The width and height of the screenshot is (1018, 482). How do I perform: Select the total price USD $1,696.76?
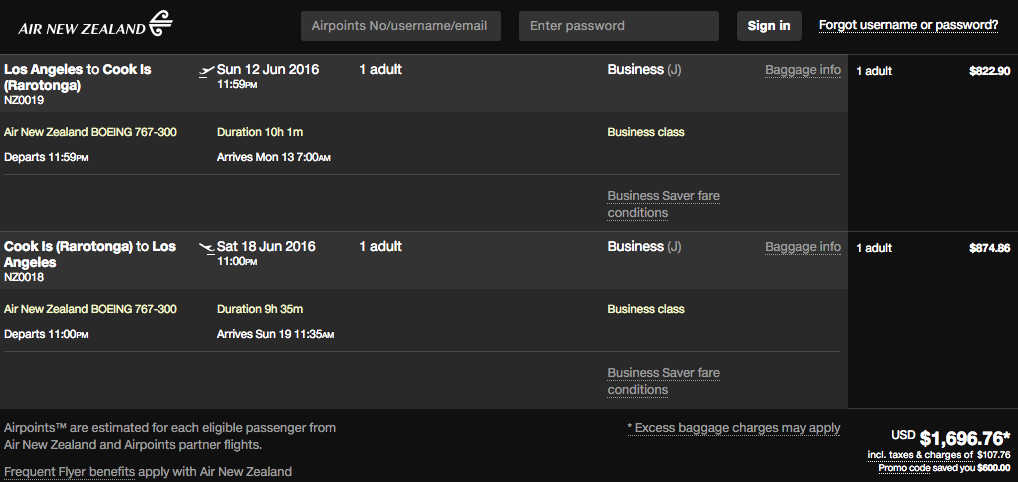coord(964,438)
